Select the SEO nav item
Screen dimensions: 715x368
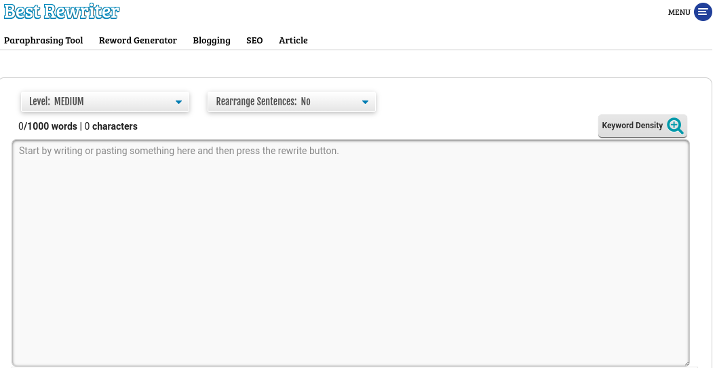254,40
